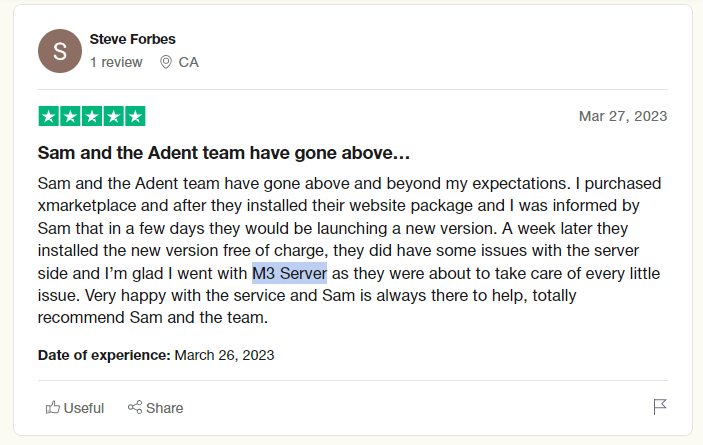The image size is (703, 445).
Task: Click the share network icon
Action: coord(135,407)
